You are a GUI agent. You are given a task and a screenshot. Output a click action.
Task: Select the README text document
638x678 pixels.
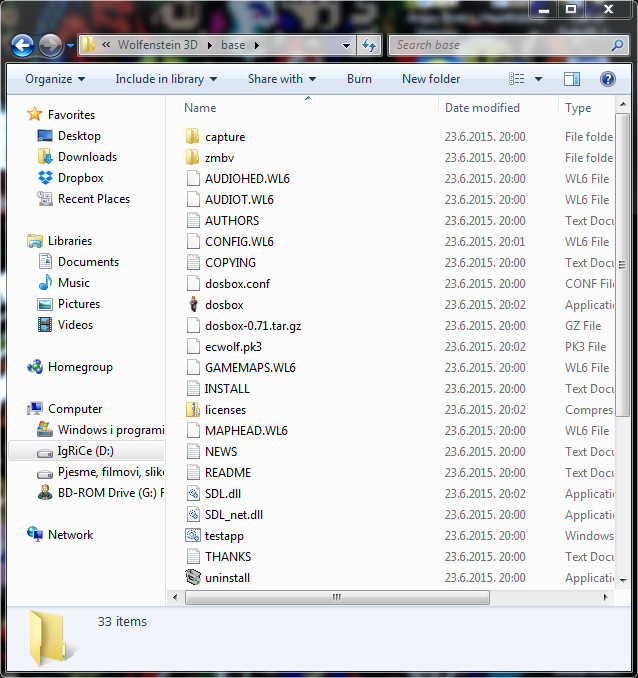pos(228,473)
